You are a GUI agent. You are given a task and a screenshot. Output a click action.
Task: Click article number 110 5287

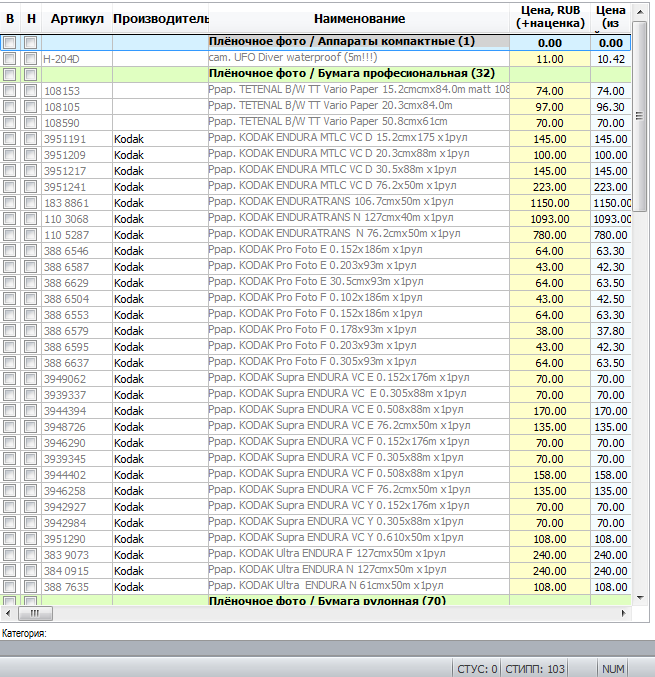(x=66, y=235)
